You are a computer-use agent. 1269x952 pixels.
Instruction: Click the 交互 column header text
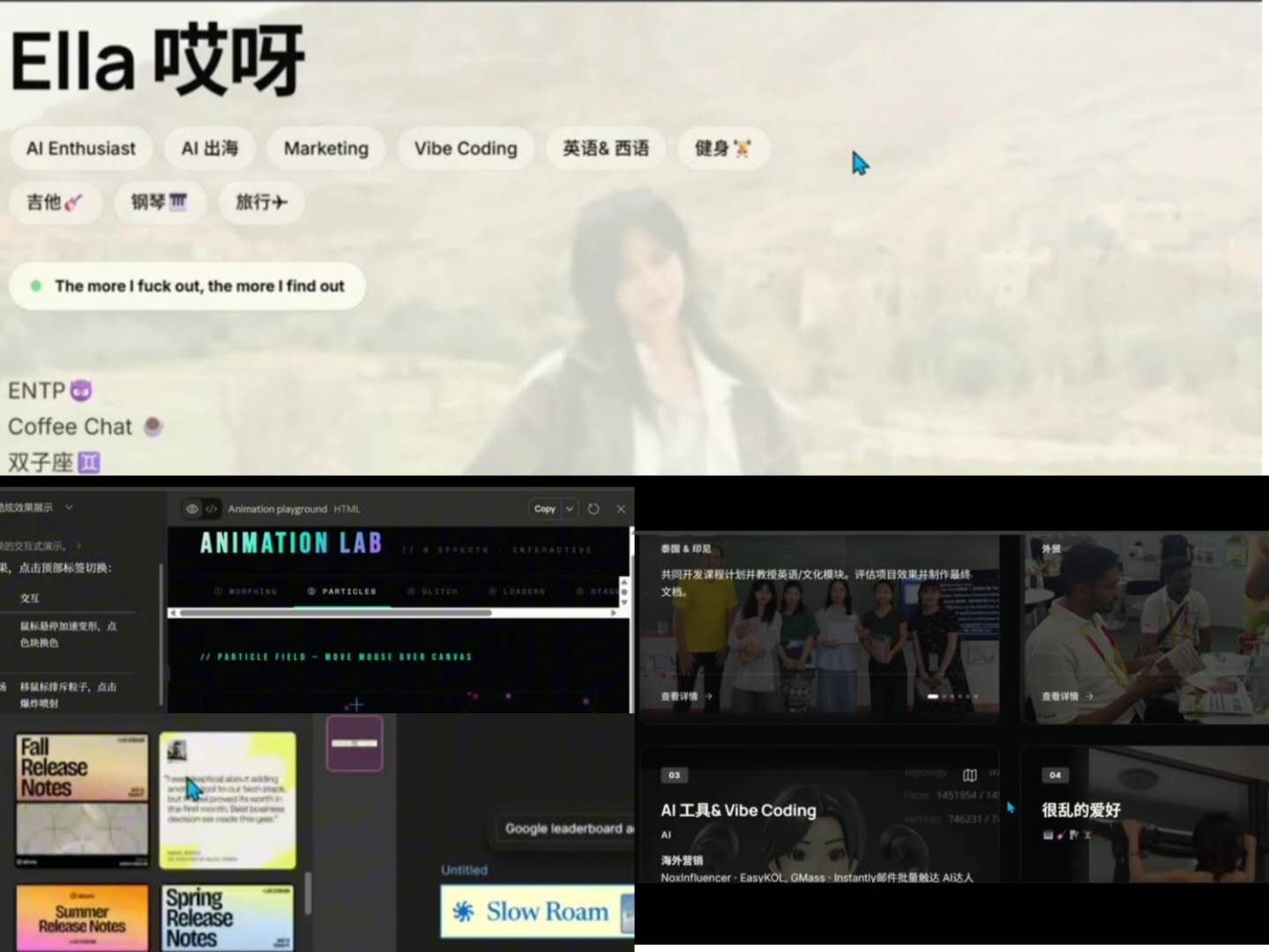coord(30,598)
